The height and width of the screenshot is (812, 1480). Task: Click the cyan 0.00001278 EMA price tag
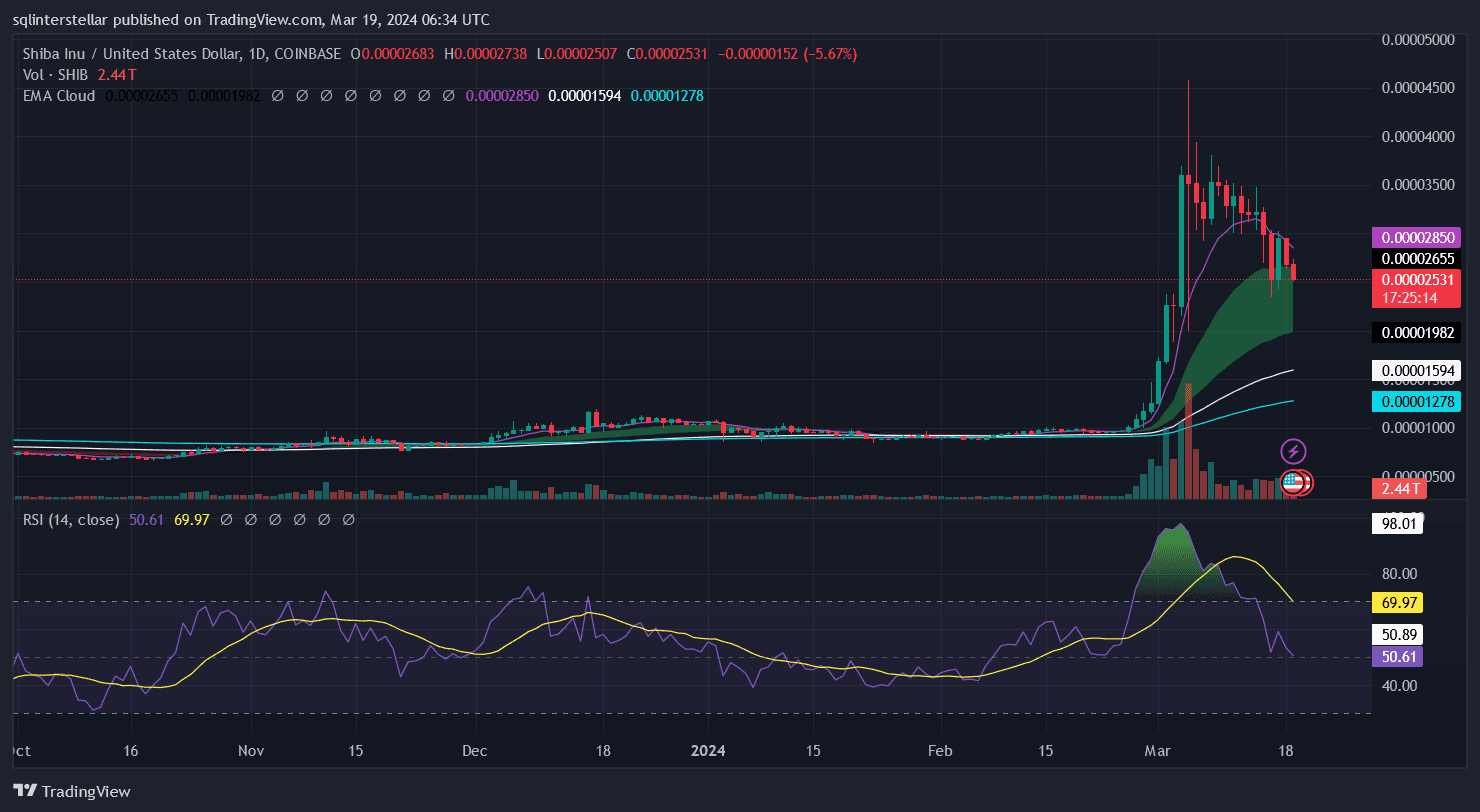1420,402
